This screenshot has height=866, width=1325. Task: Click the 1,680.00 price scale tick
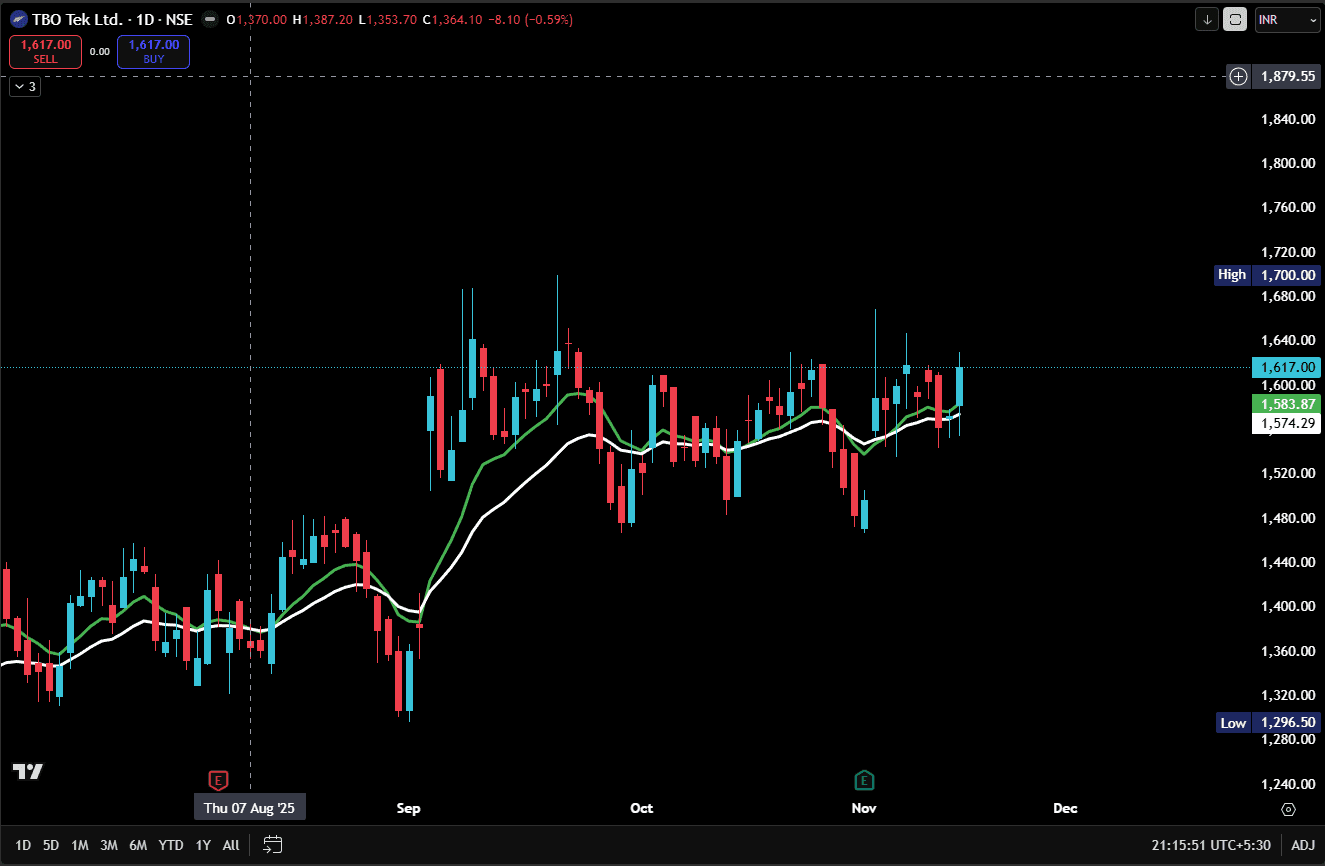[x=1287, y=296]
